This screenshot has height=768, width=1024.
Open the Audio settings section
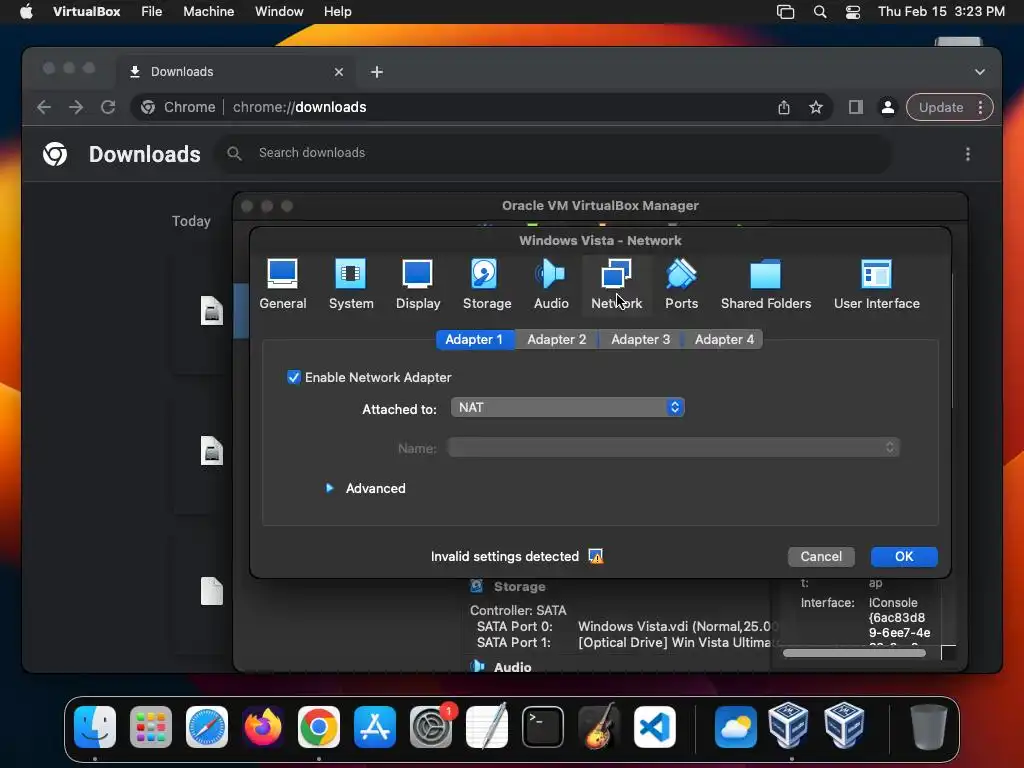pyautogui.click(x=551, y=285)
